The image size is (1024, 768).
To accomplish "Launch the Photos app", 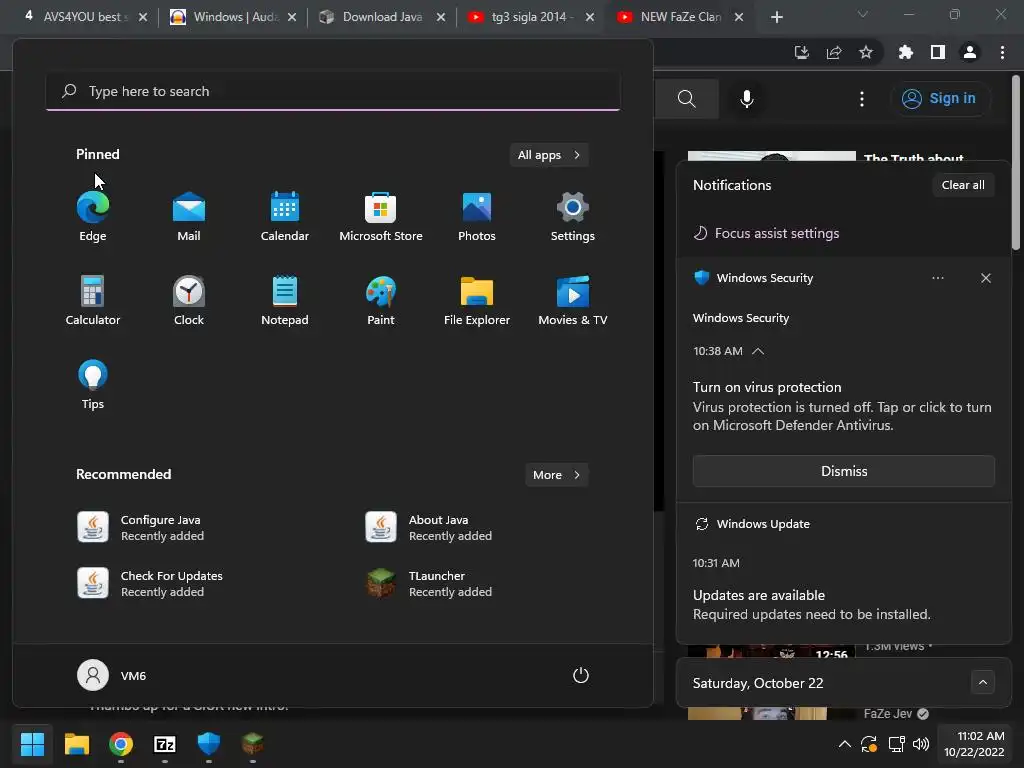I will [x=477, y=217].
